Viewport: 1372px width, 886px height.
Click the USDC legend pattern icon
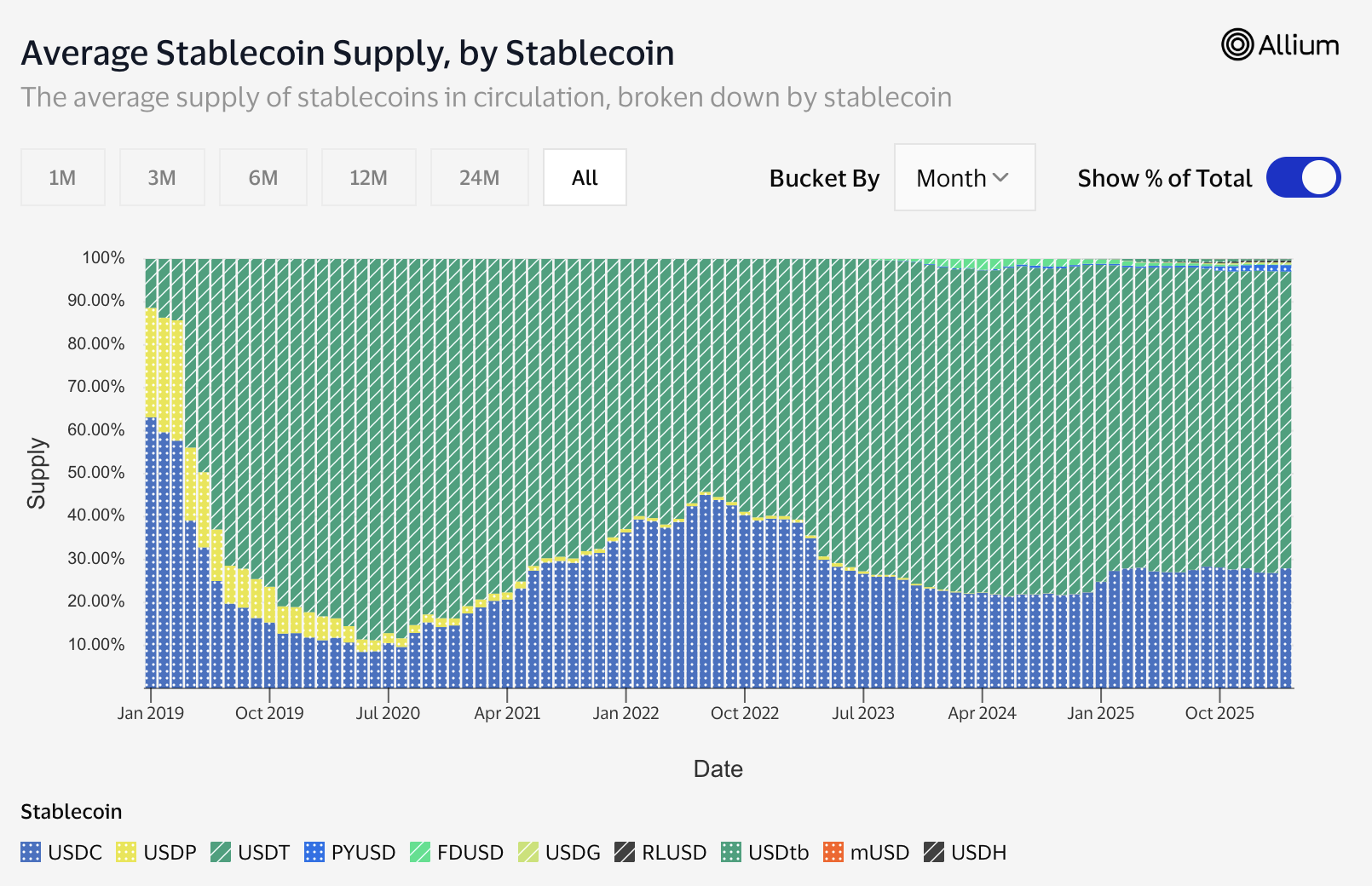coord(31,852)
